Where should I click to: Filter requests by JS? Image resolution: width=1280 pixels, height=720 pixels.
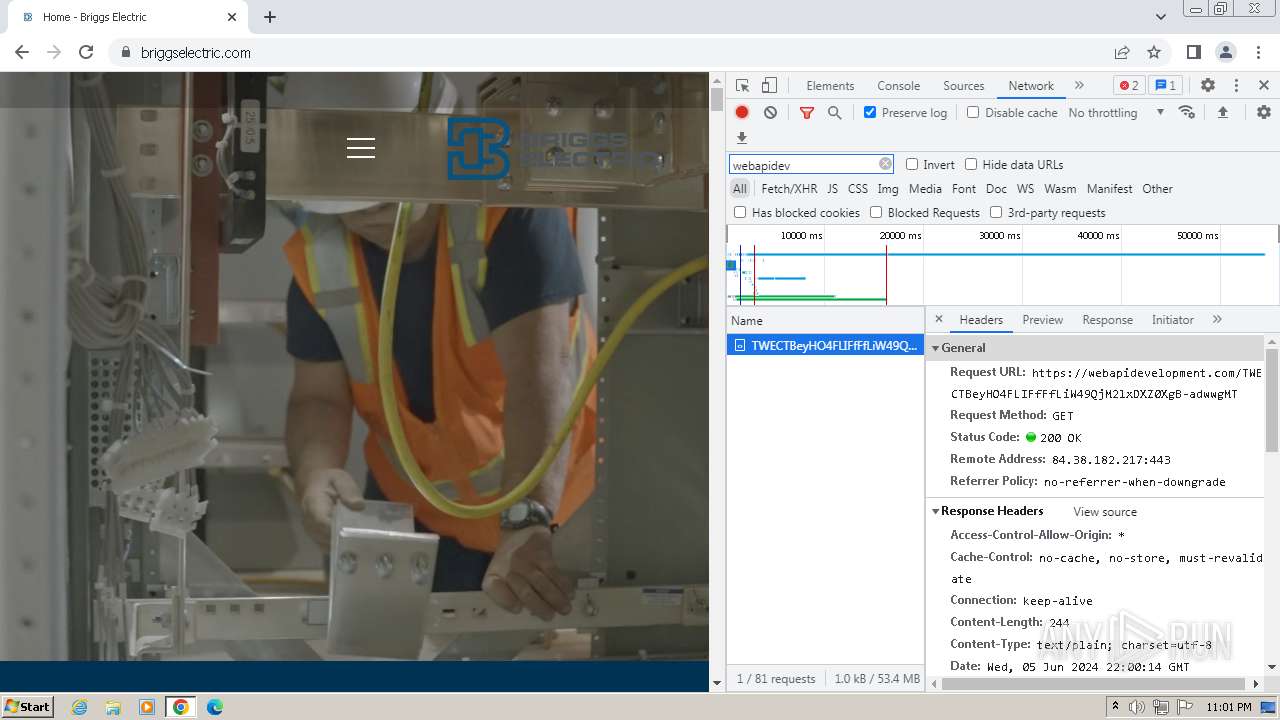point(832,188)
